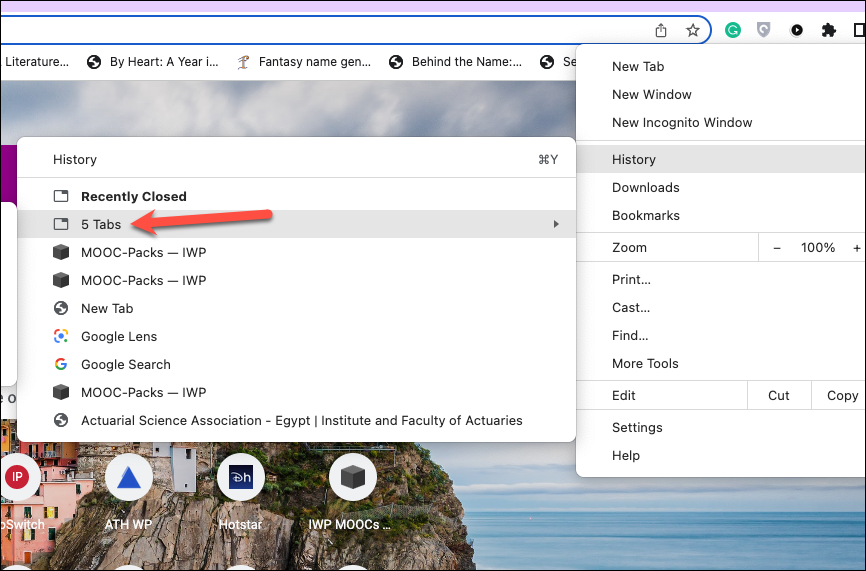
Task: Click the Fantasy name generator favicon
Action: click(x=243, y=62)
